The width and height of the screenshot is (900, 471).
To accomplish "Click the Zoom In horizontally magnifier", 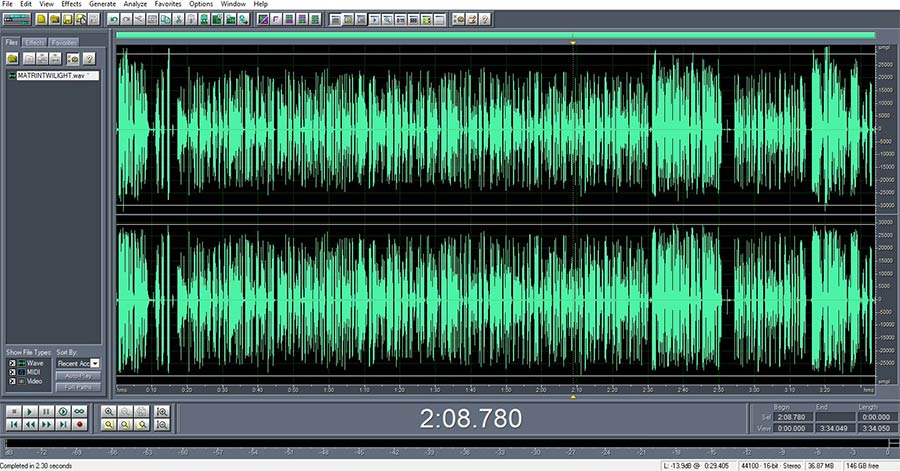I will pyautogui.click(x=108, y=411).
